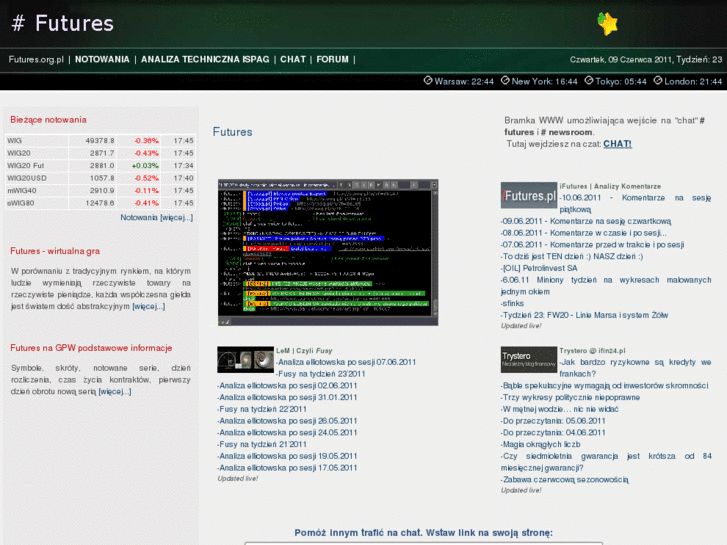Click the +0.03% change value
This screenshot has width=727, height=545.
pyautogui.click(x=145, y=166)
